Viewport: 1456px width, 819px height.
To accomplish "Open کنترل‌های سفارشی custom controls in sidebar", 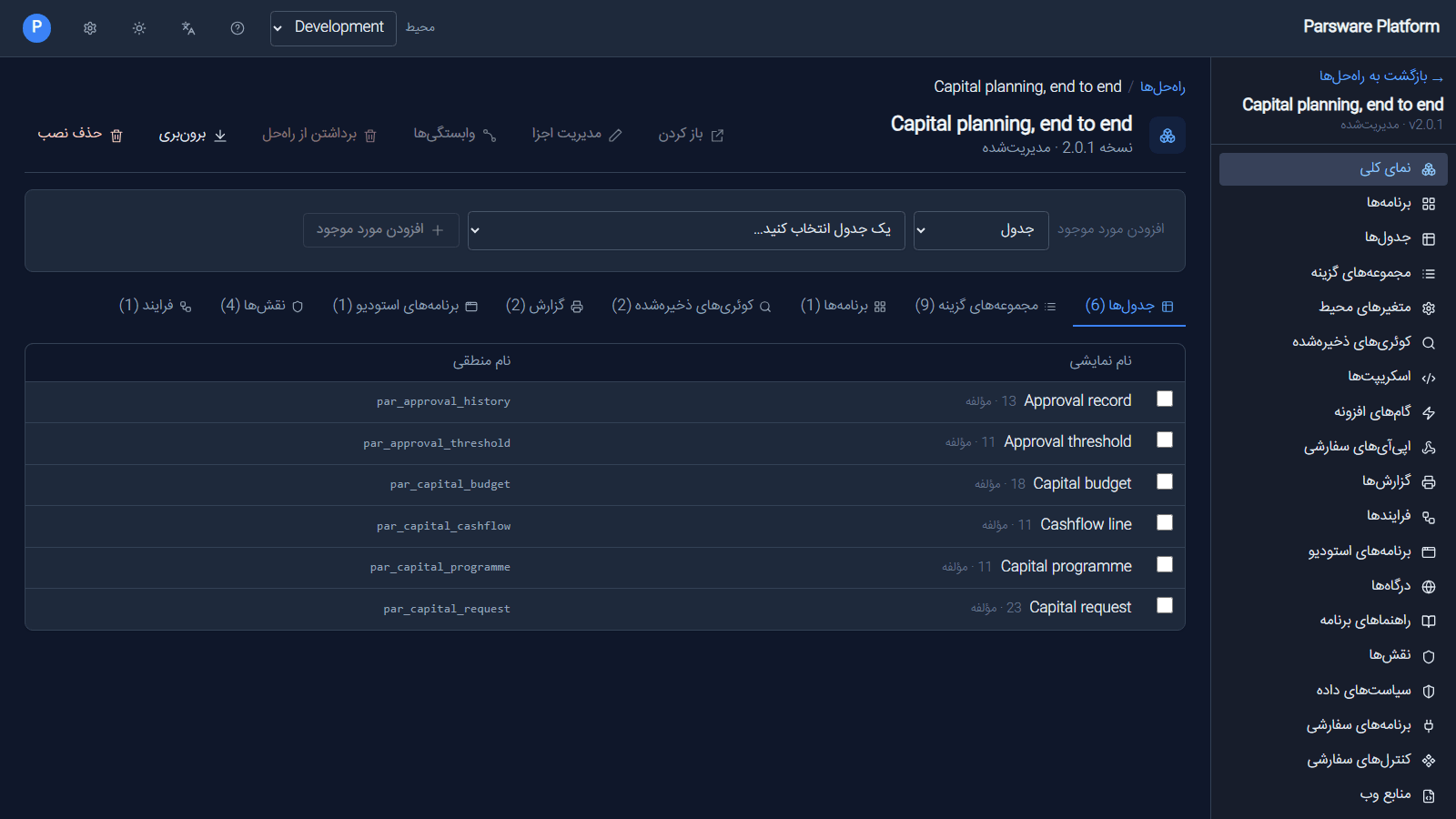I will (1333, 759).
